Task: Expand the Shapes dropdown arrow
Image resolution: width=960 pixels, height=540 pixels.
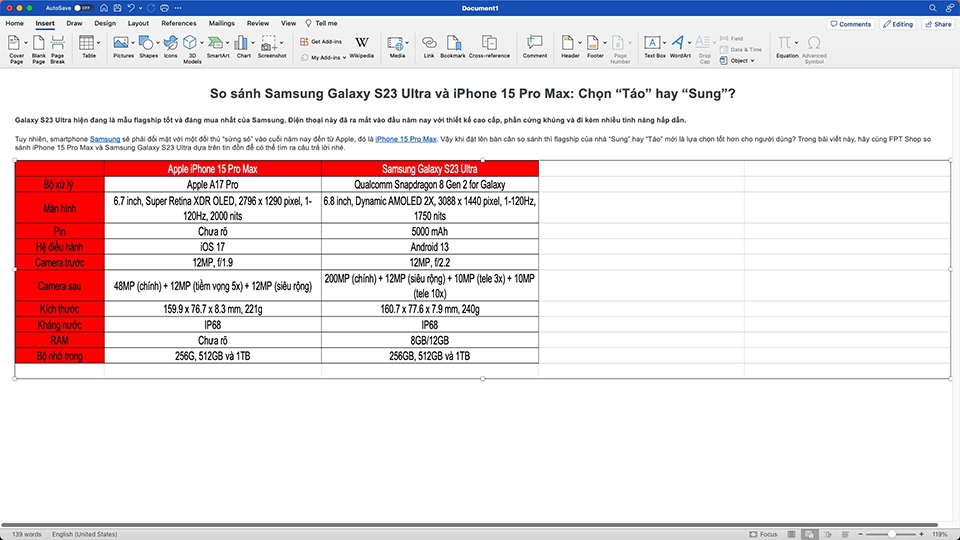Action: [x=157, y=43]
